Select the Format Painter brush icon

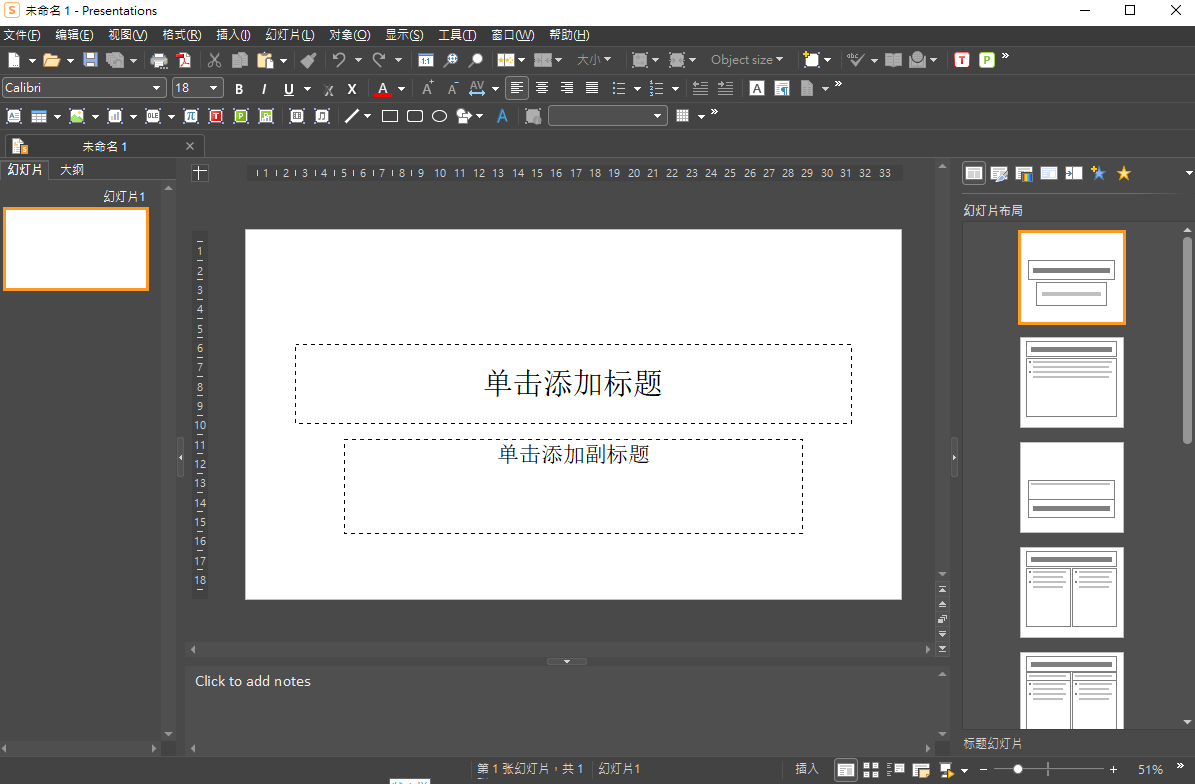point(308,60)
